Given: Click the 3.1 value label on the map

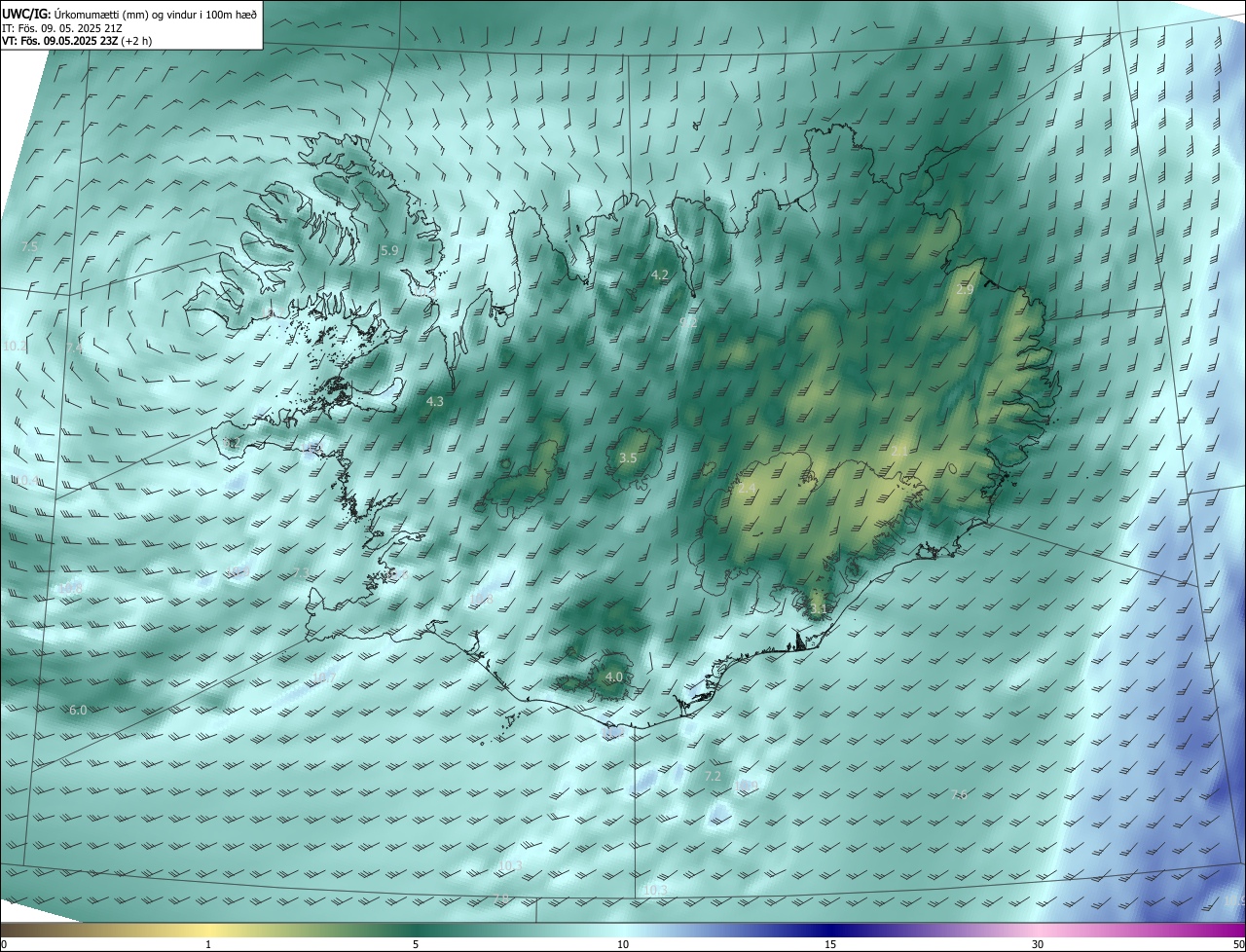Looking at the screenshot, I should coord(818,609).
